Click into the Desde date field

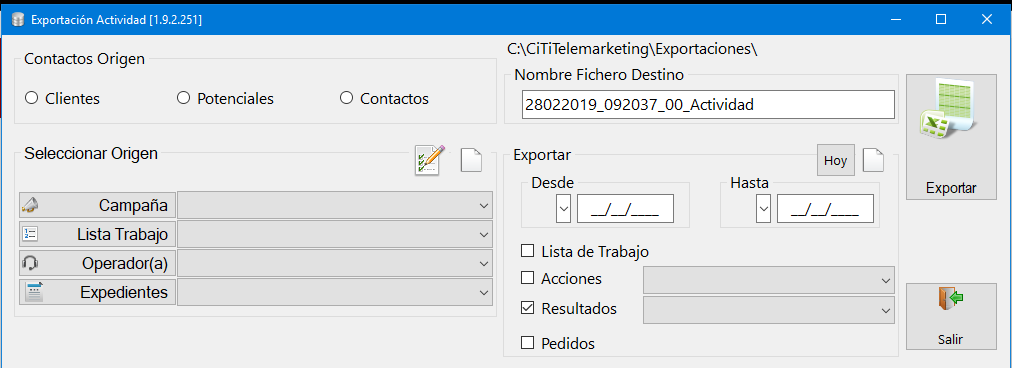coord(625,209)
